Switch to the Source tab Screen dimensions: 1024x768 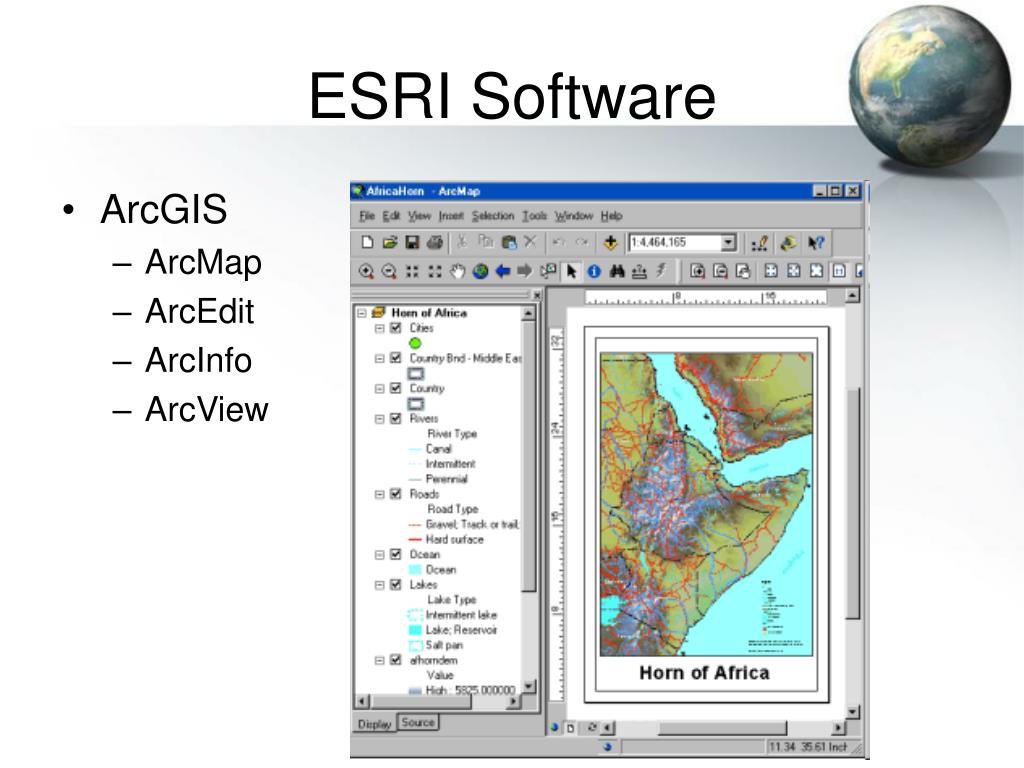pos(418,722)
